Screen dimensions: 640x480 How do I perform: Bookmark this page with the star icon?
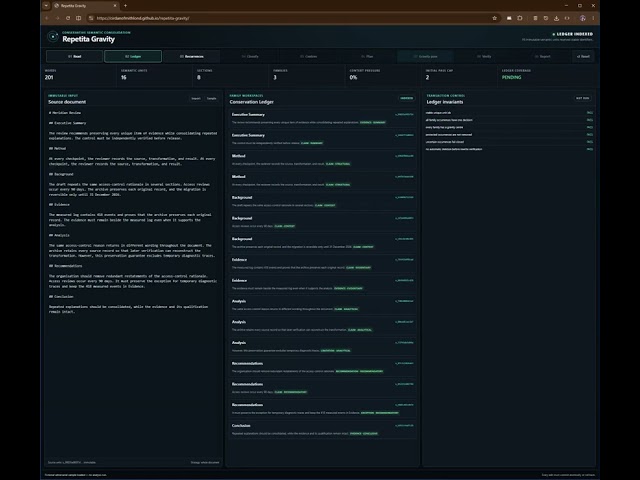coord(495,18)
